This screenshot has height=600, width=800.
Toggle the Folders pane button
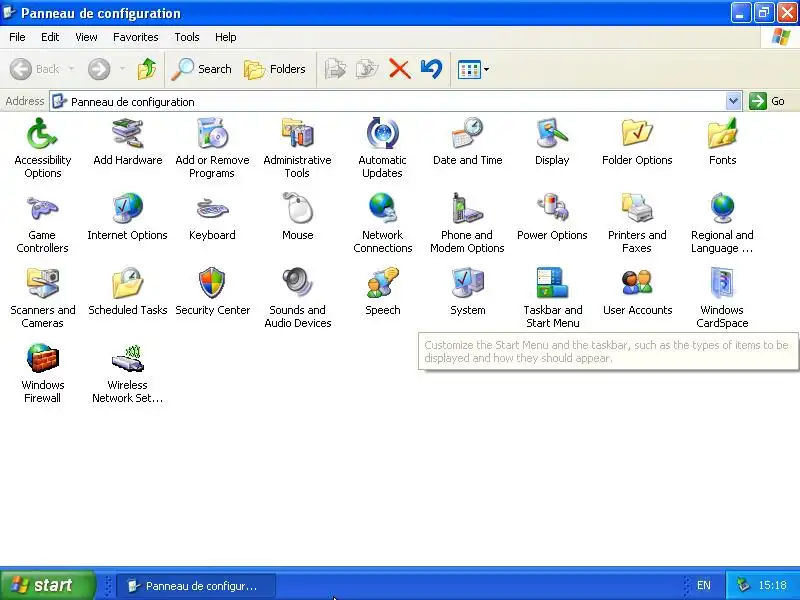pyautogui.click(x=275, y=69)
